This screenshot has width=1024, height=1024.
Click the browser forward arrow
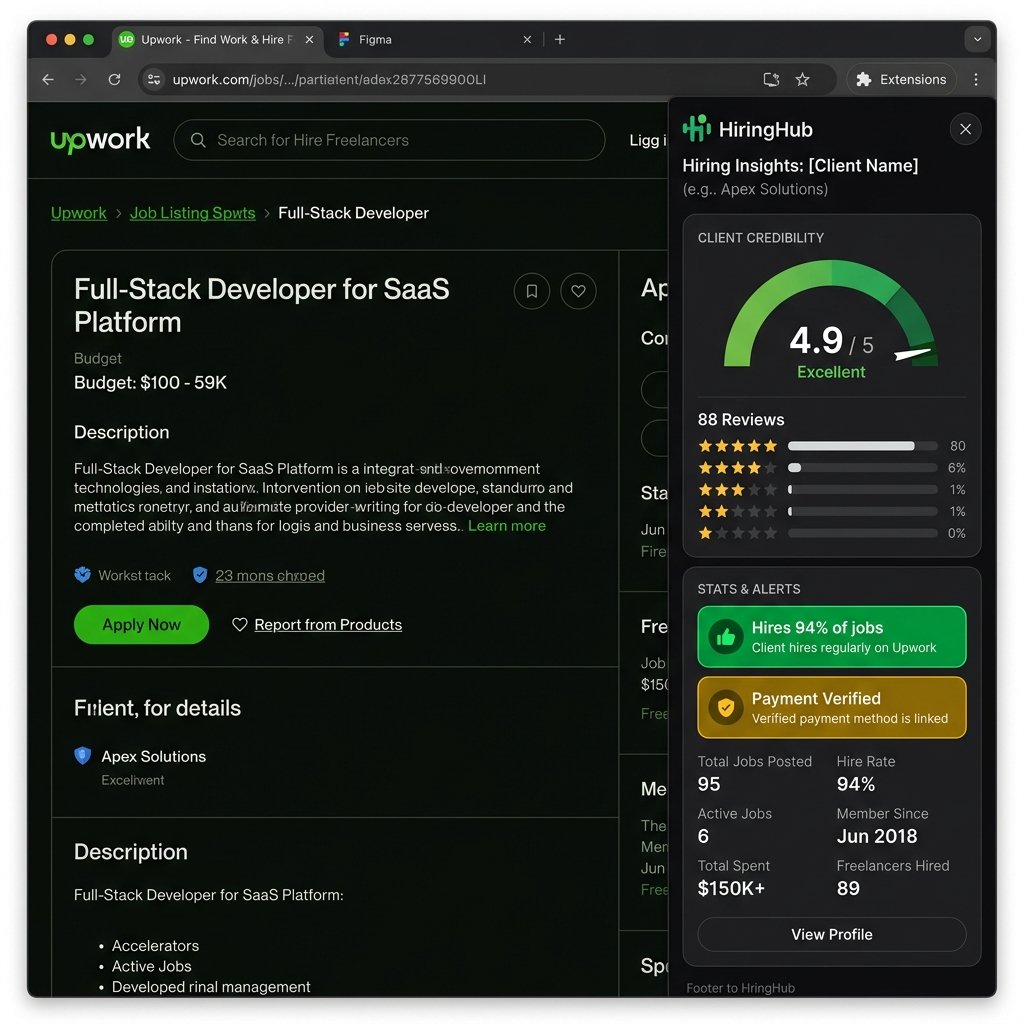pyautogui.click(x=80, y=80)
